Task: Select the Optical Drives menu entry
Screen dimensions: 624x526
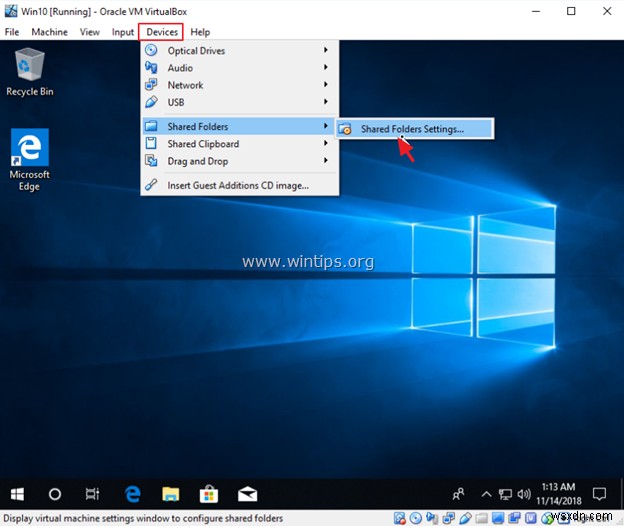Action: [x=240, y=51]
